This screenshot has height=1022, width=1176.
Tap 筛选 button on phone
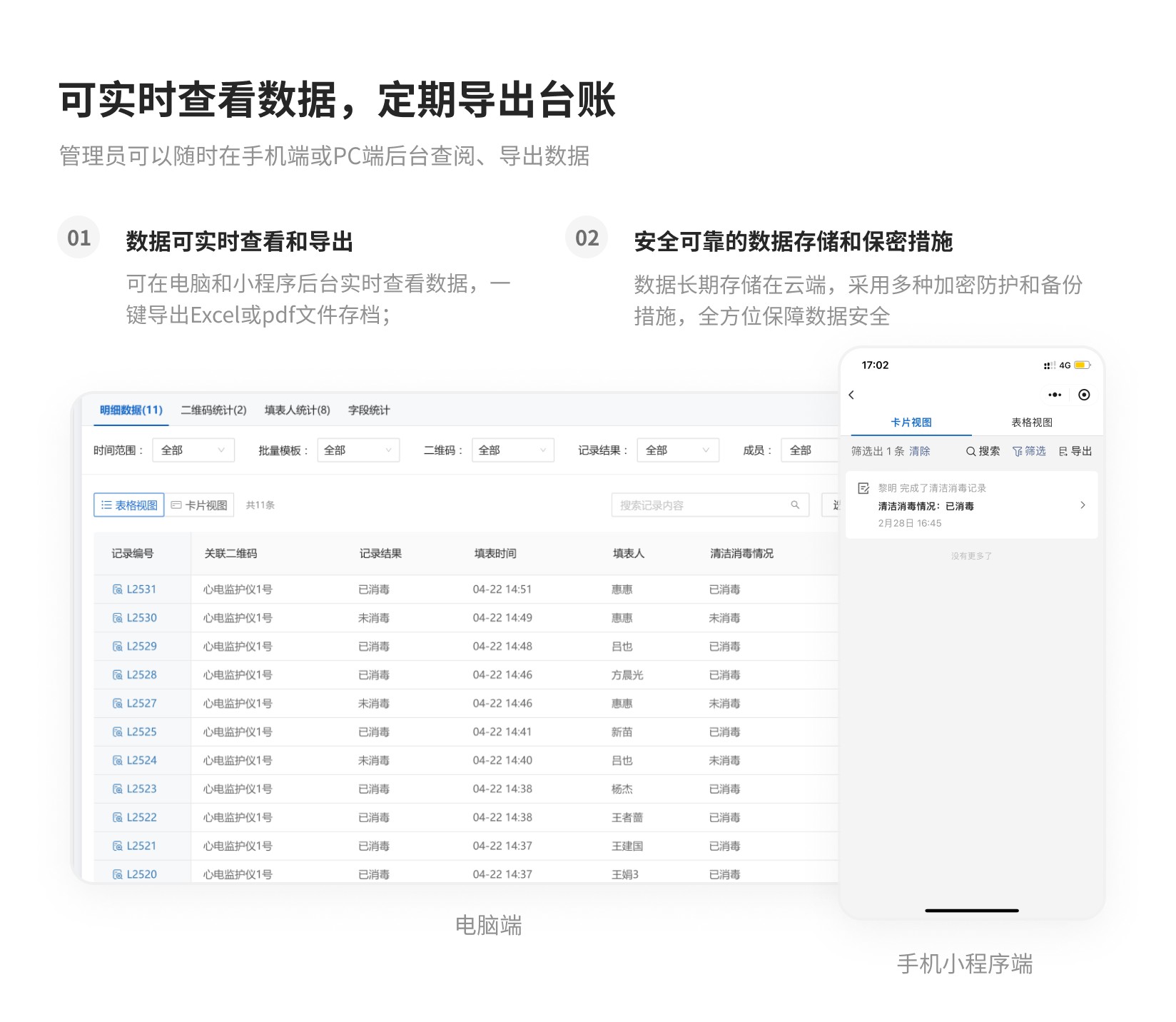1029,451
